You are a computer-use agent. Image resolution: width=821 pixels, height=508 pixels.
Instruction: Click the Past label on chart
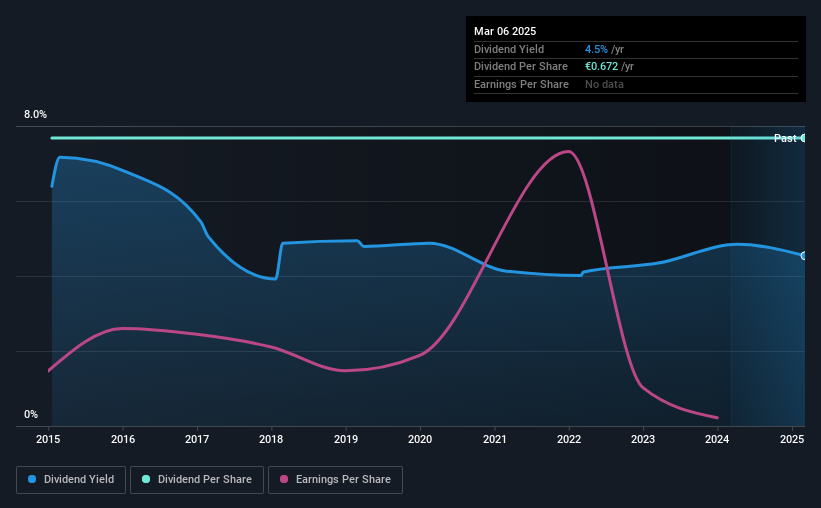click(785, 138)
